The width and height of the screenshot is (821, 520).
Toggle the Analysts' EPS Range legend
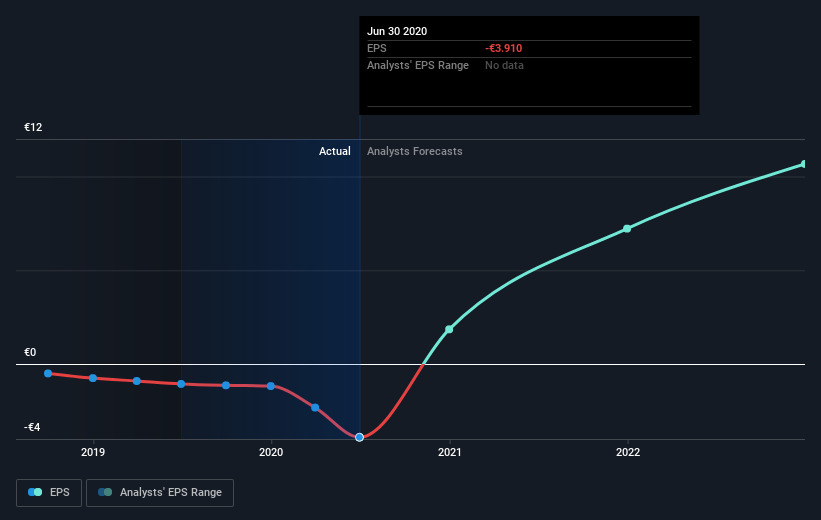coord(160,493)
